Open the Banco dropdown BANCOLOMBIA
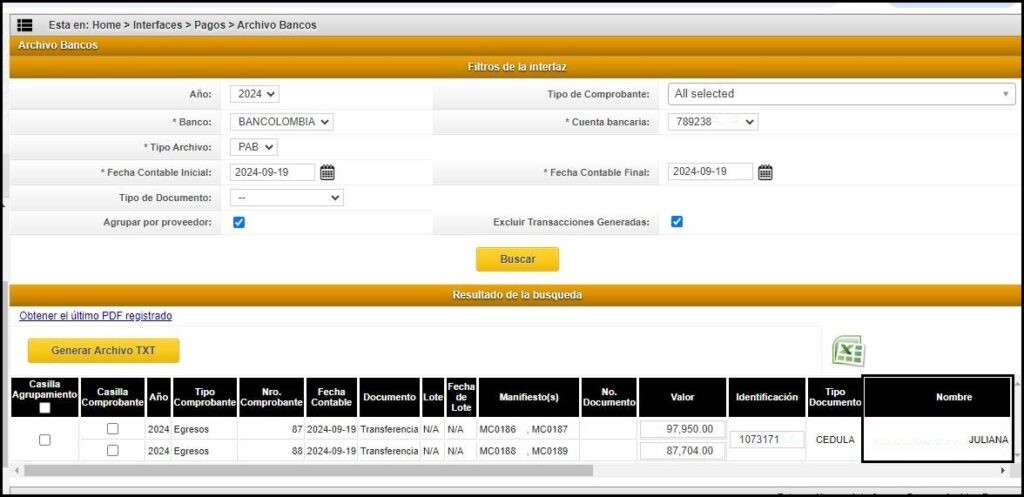 pos(281,122)
